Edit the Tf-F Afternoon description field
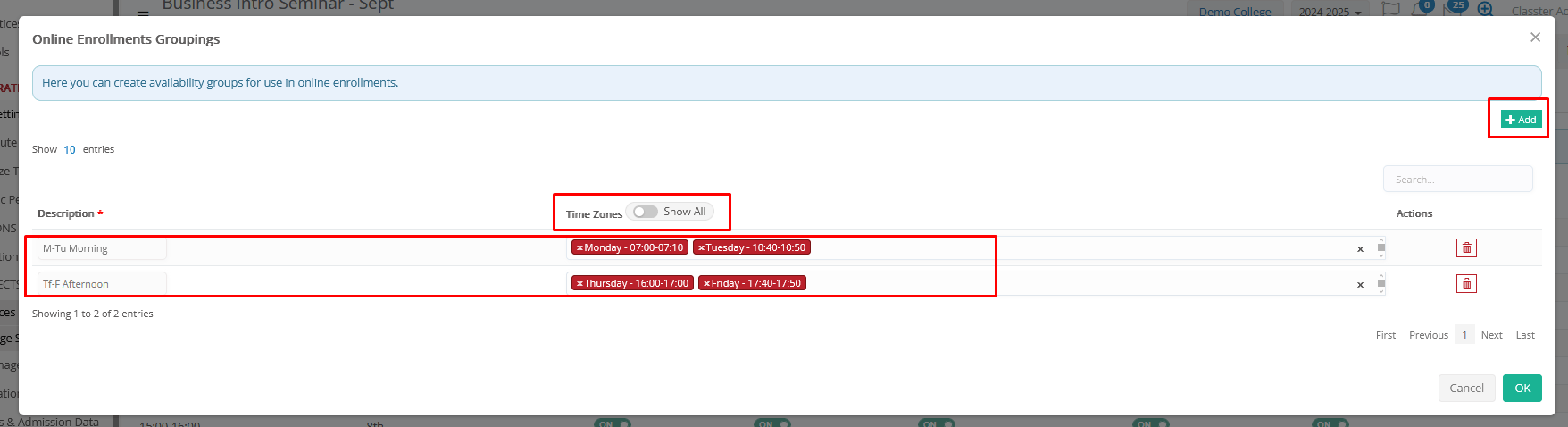Viewport: 1568px width, 427px height. [x=102, y=284]
